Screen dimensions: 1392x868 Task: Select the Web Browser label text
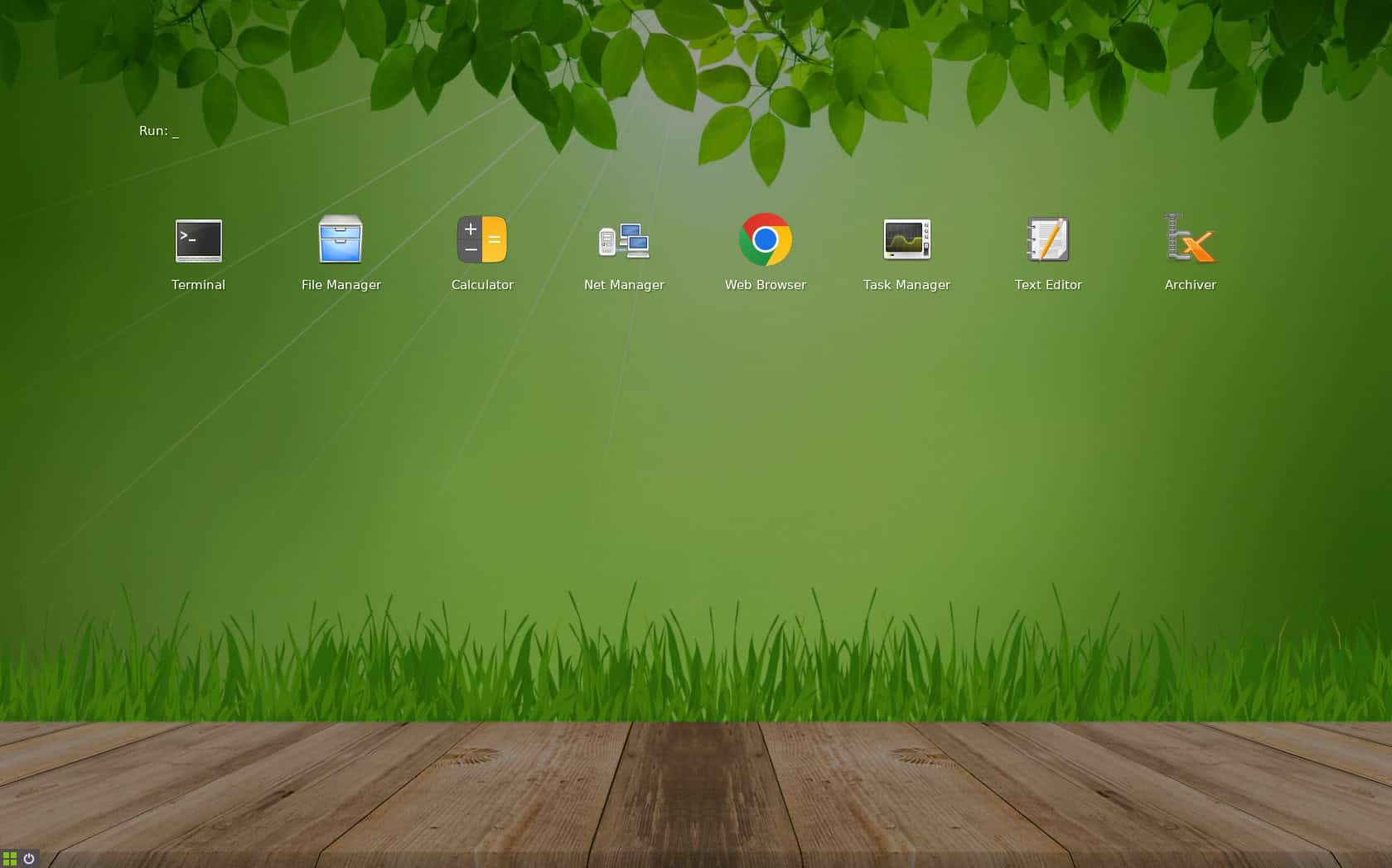coord(765,285)
